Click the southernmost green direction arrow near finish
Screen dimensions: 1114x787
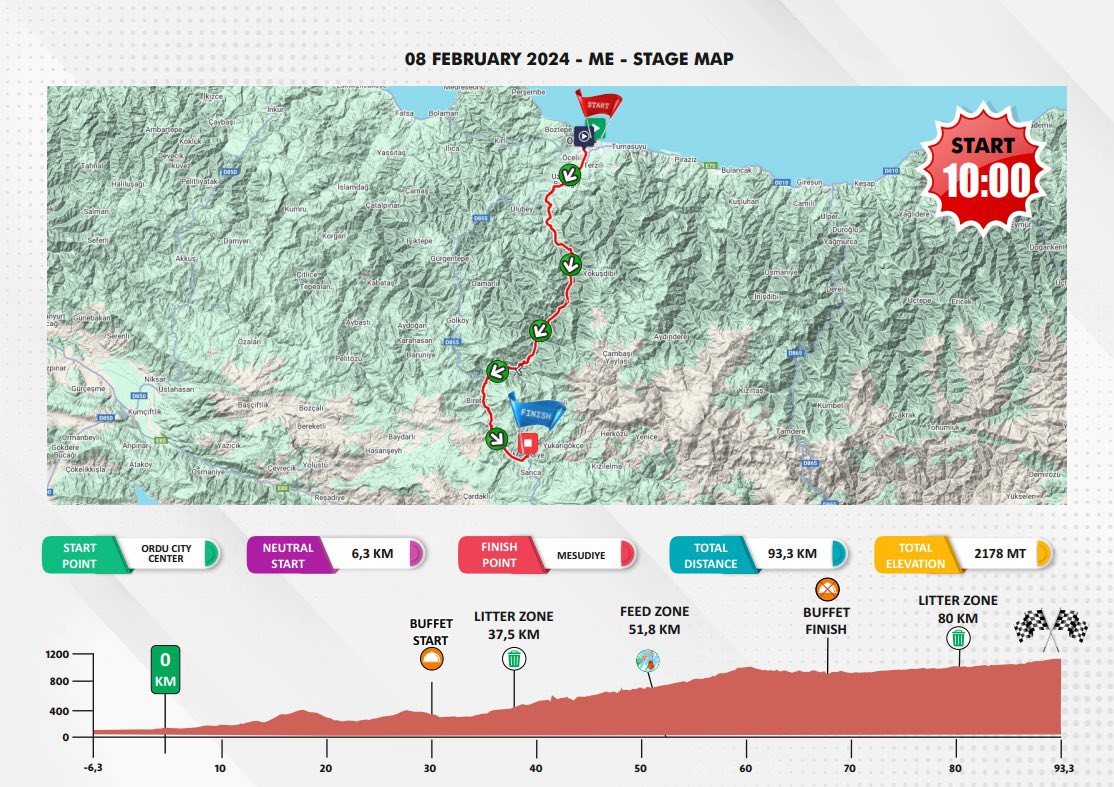coord(496,438)
